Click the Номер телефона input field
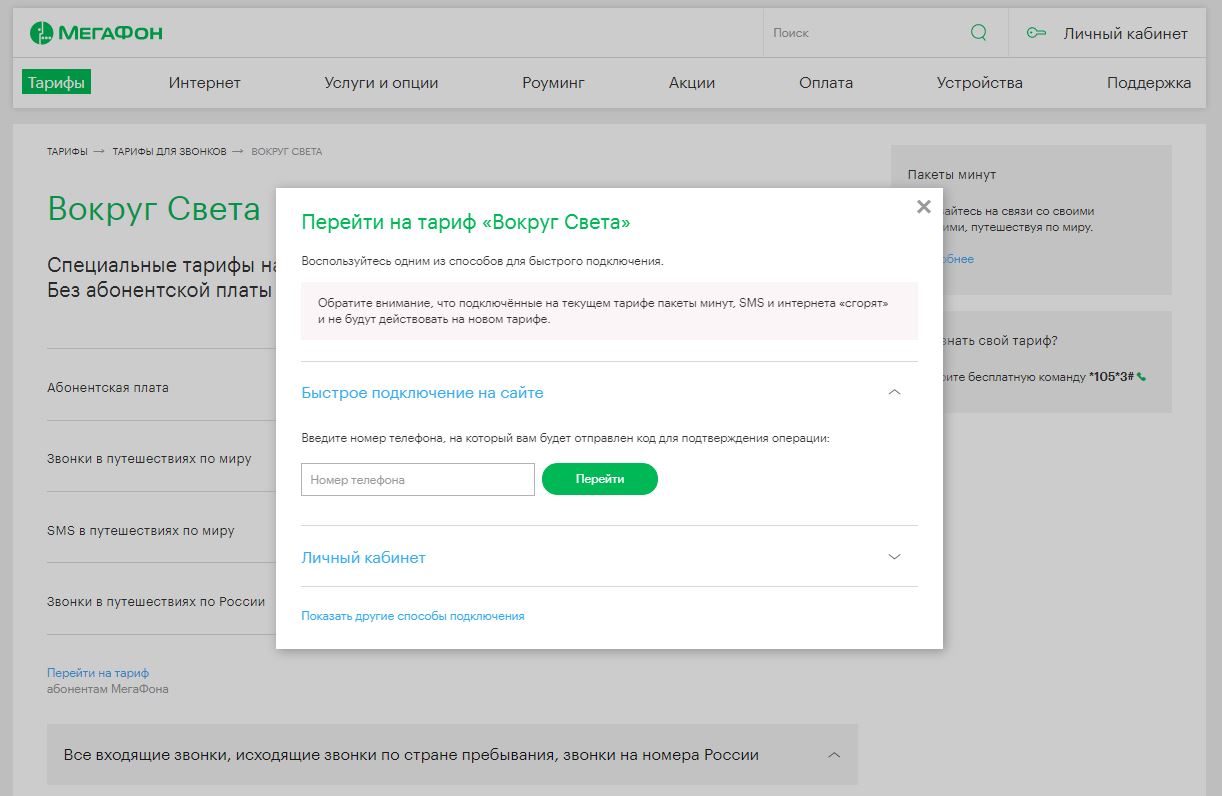 (x=417, y=480)
